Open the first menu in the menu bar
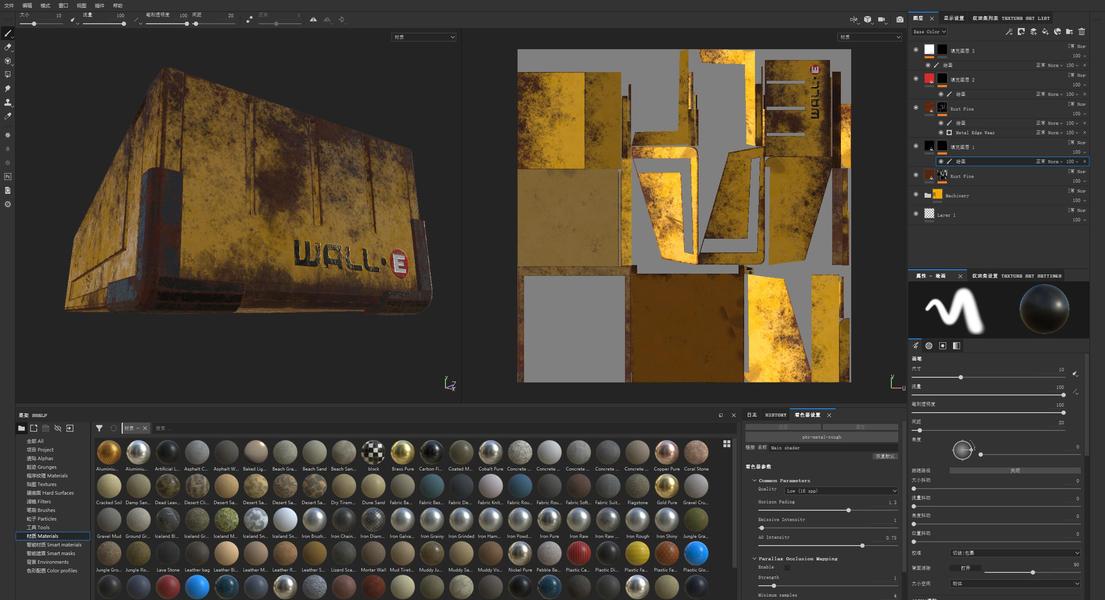 click(x=8, y=5)
